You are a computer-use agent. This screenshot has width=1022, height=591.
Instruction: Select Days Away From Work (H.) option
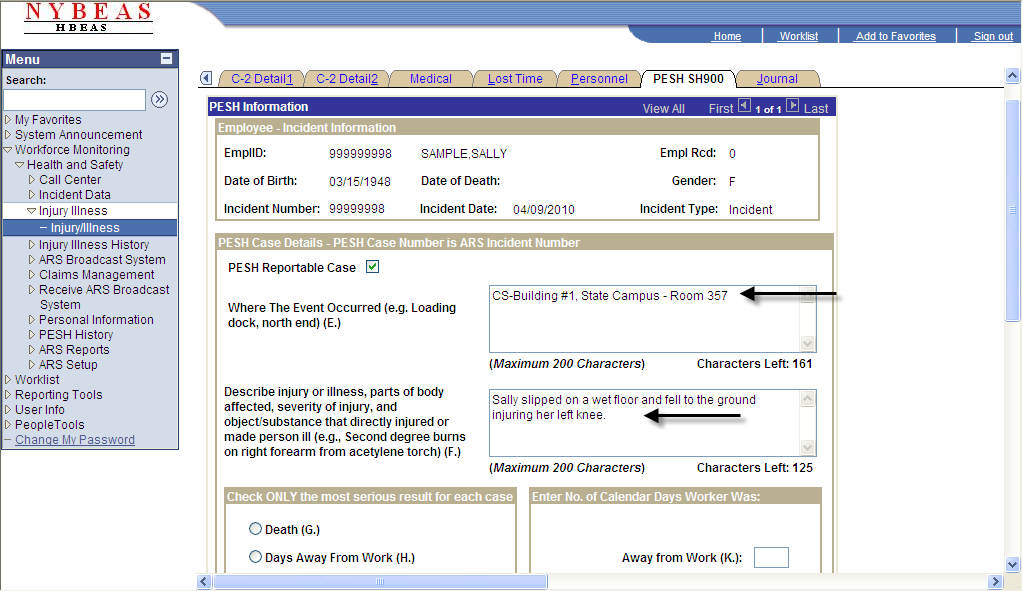click(x=256, y=556)
